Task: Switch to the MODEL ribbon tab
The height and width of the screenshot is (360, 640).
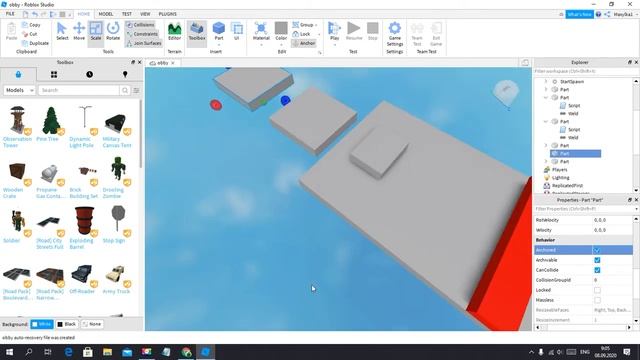Action: pos(106,14)
